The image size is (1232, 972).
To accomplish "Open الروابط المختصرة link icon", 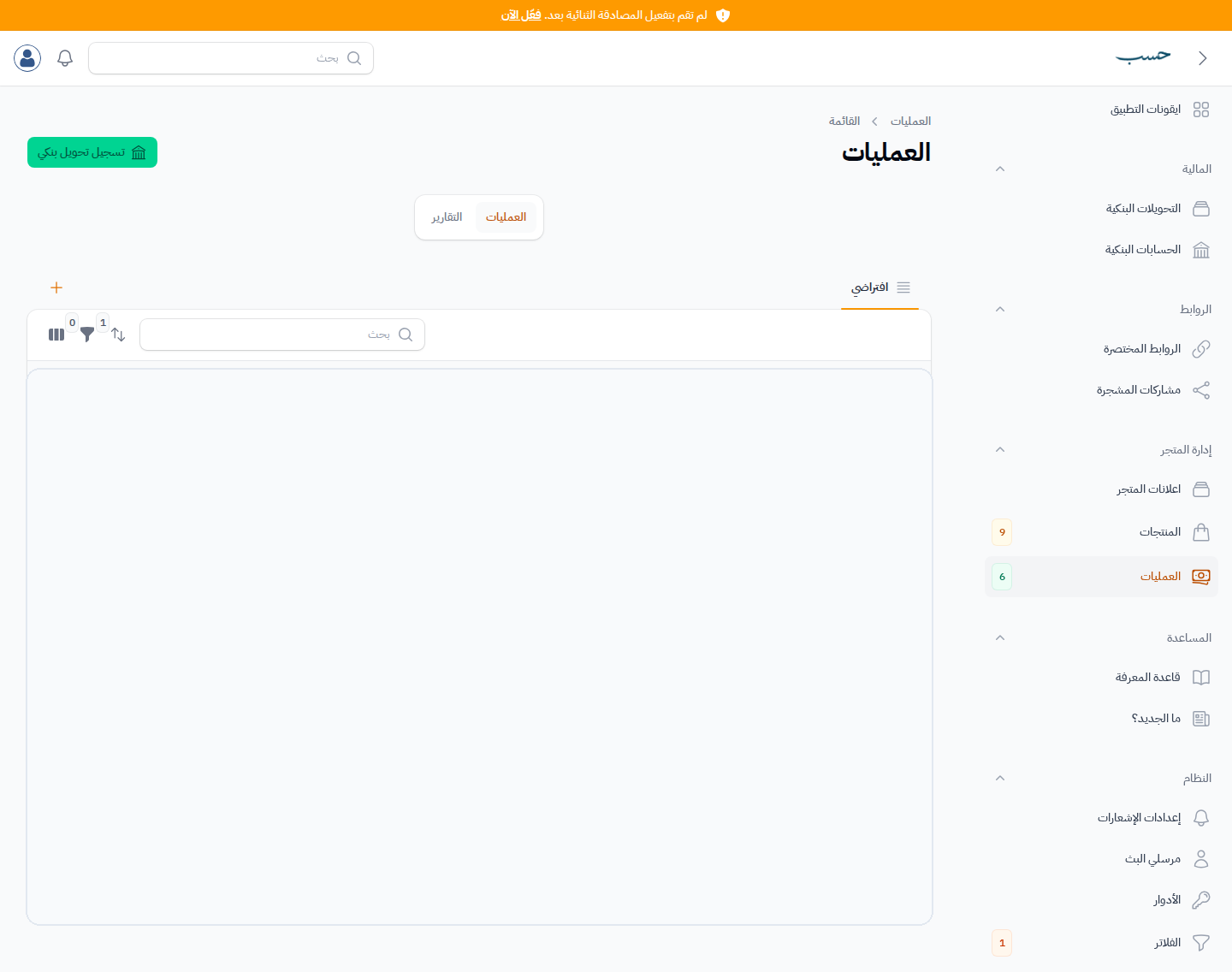I will pyautogui.click(x=1201, y=349).
